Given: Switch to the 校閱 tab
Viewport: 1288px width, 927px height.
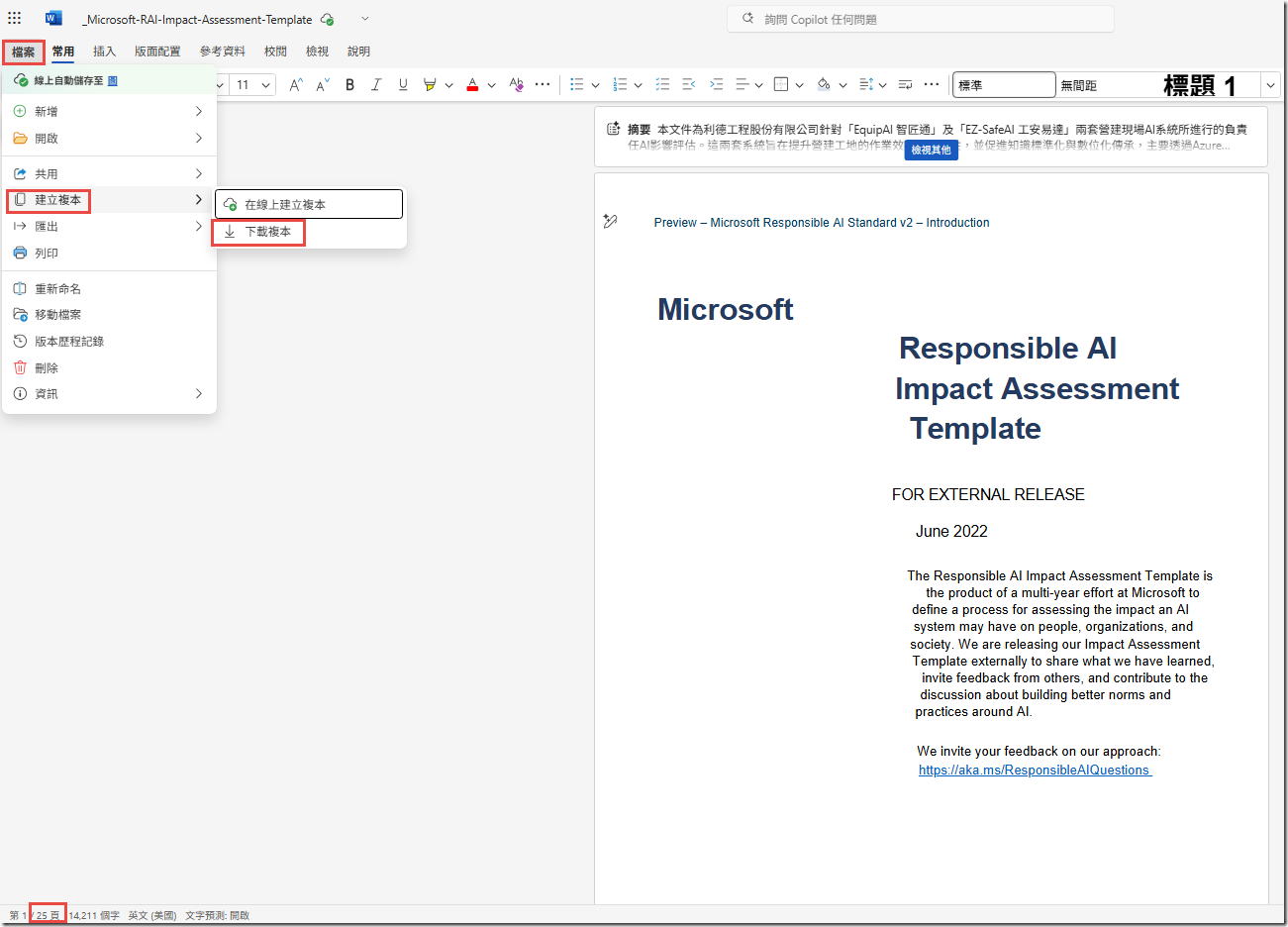Looking at the screenshot, I should click(275, 51).
